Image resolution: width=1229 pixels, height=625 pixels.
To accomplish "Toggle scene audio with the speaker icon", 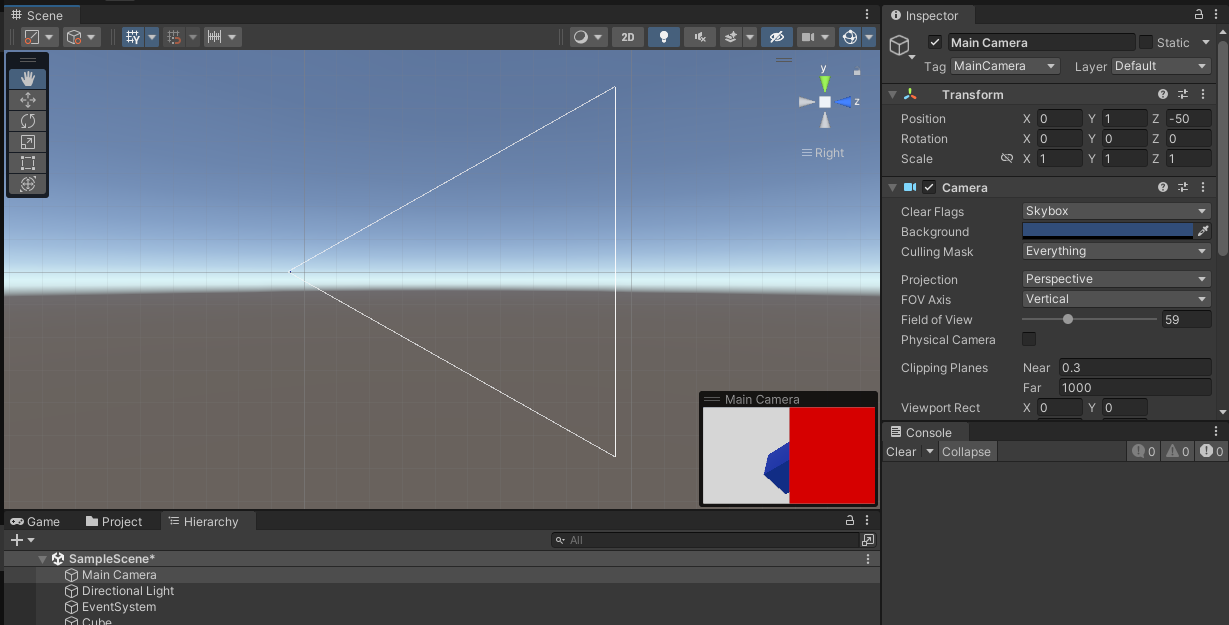I will (x=699, y=36).
